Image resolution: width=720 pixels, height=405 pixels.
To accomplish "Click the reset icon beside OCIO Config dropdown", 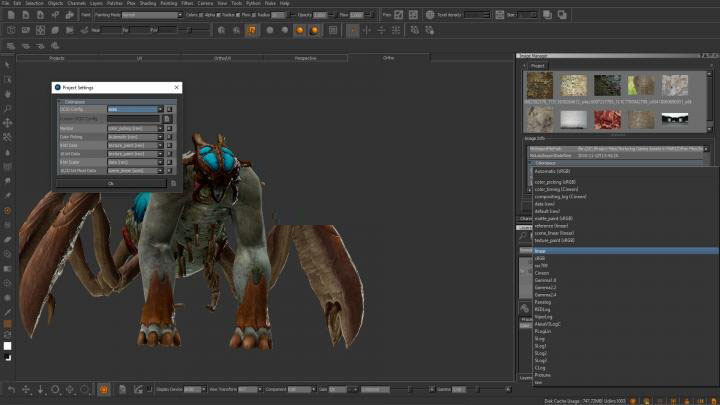I will [169, 110].
